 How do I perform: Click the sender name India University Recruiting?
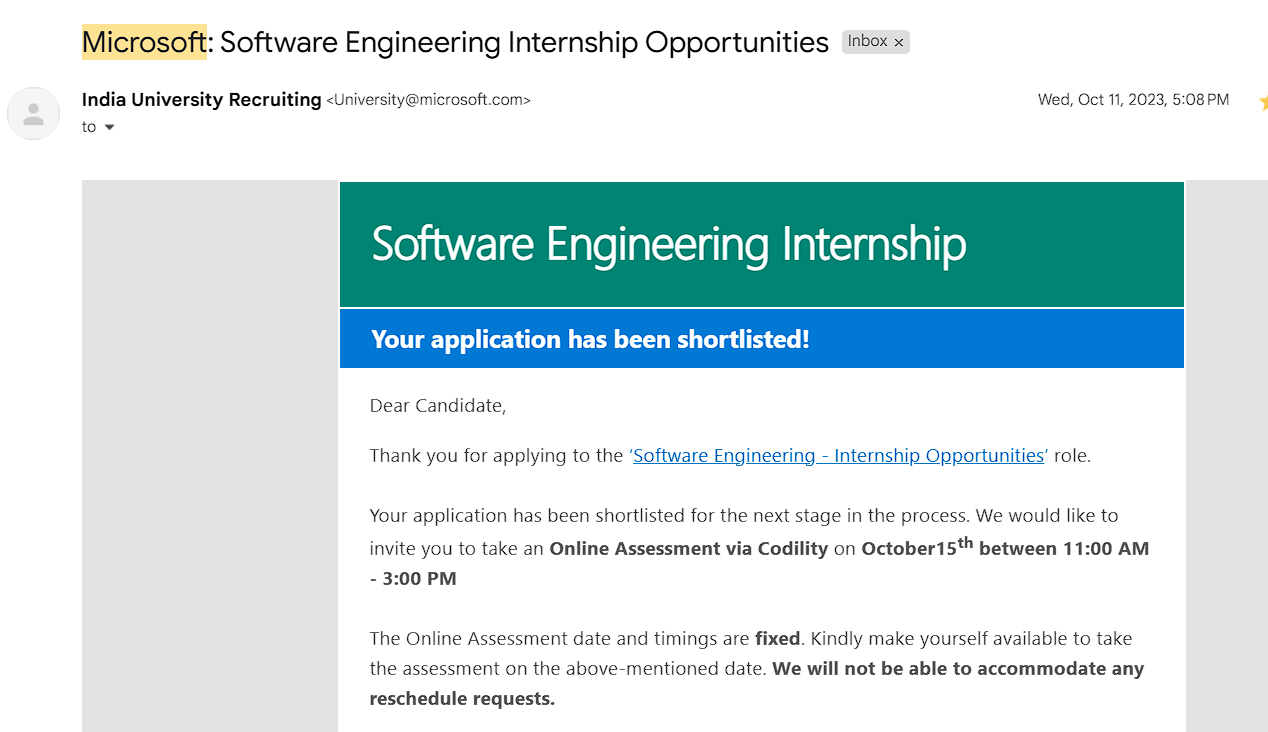(x=202, y=100)
